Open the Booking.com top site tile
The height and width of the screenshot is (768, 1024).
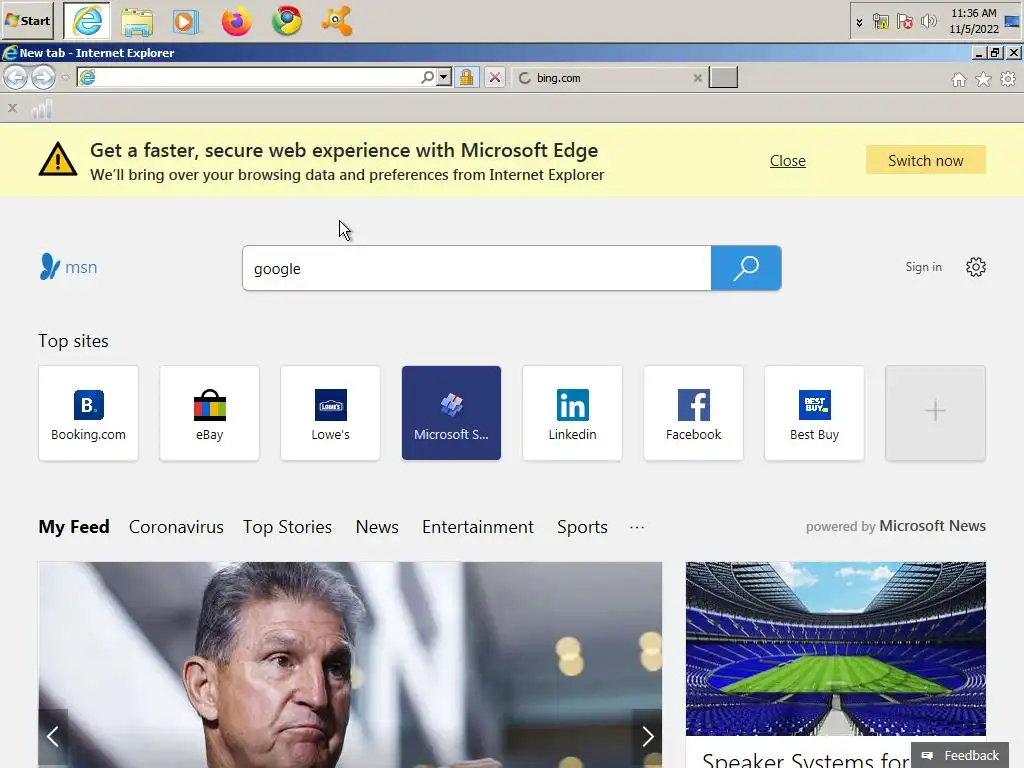pyautogui.click(x=88, y=413)
